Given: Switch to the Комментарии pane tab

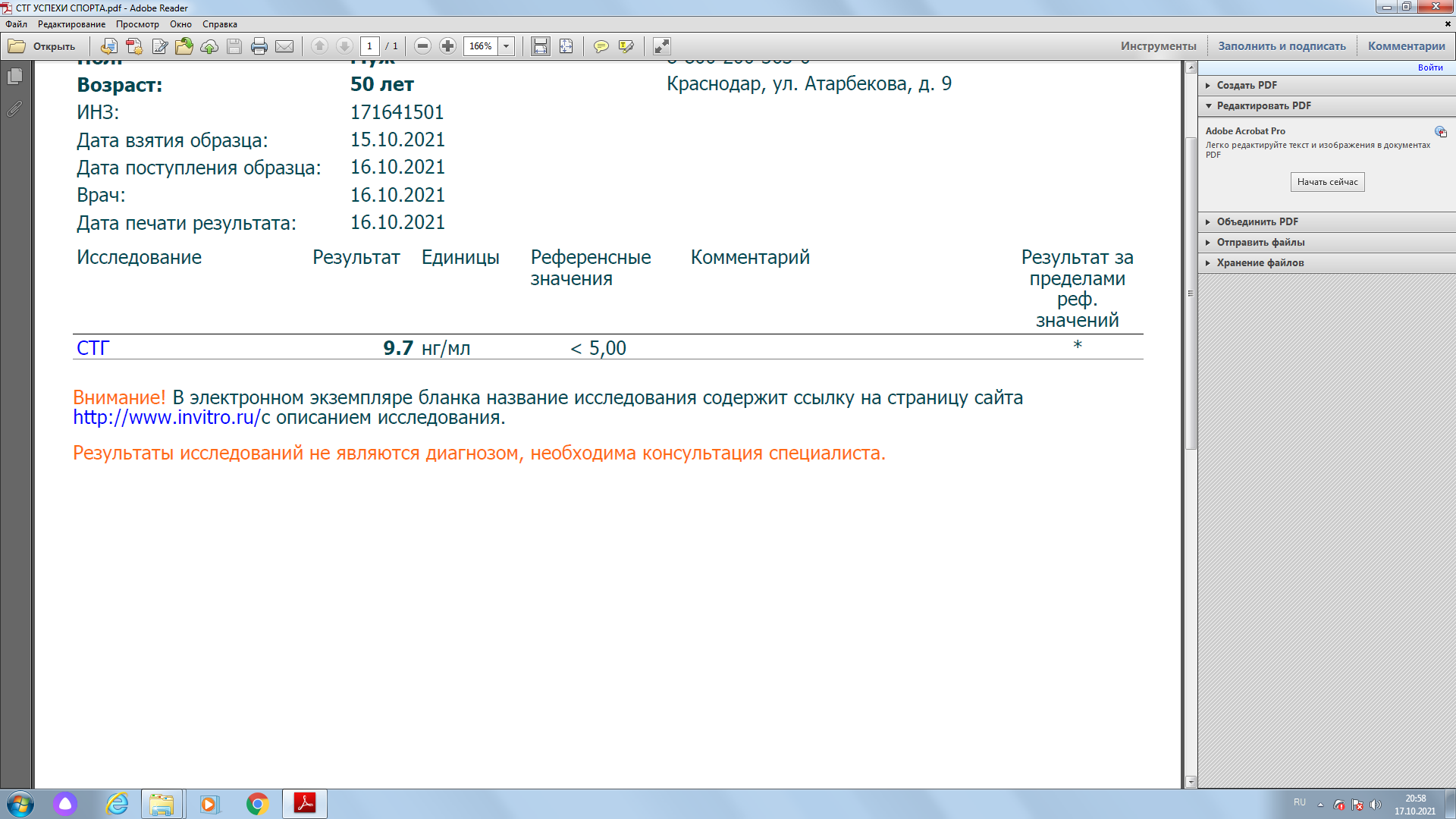Looking at the screenshot, I should pyautogui.click(x=1406, y=46).
